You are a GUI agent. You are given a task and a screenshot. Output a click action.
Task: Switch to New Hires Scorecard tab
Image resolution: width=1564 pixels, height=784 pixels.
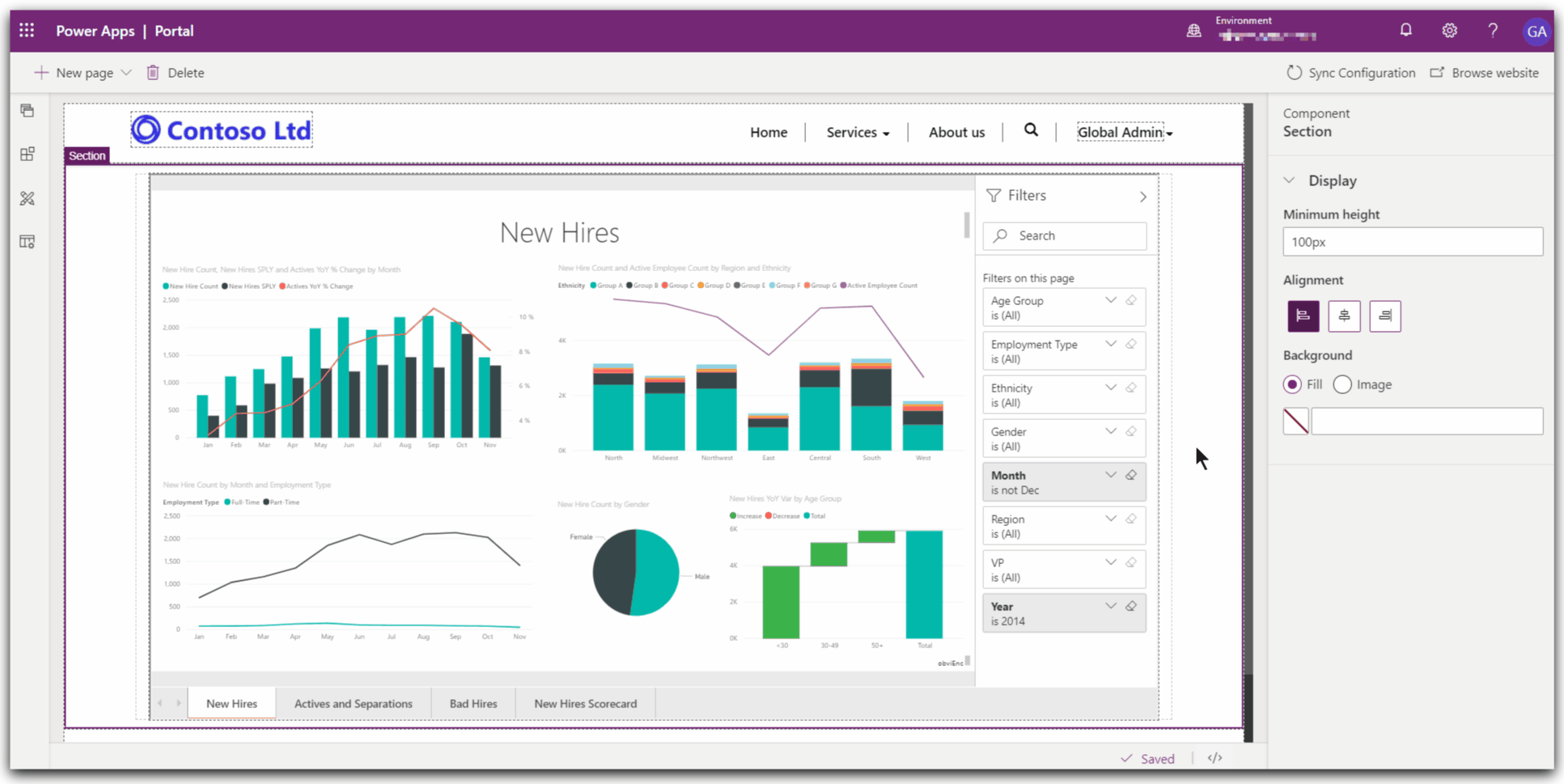[x=585, y=703]
